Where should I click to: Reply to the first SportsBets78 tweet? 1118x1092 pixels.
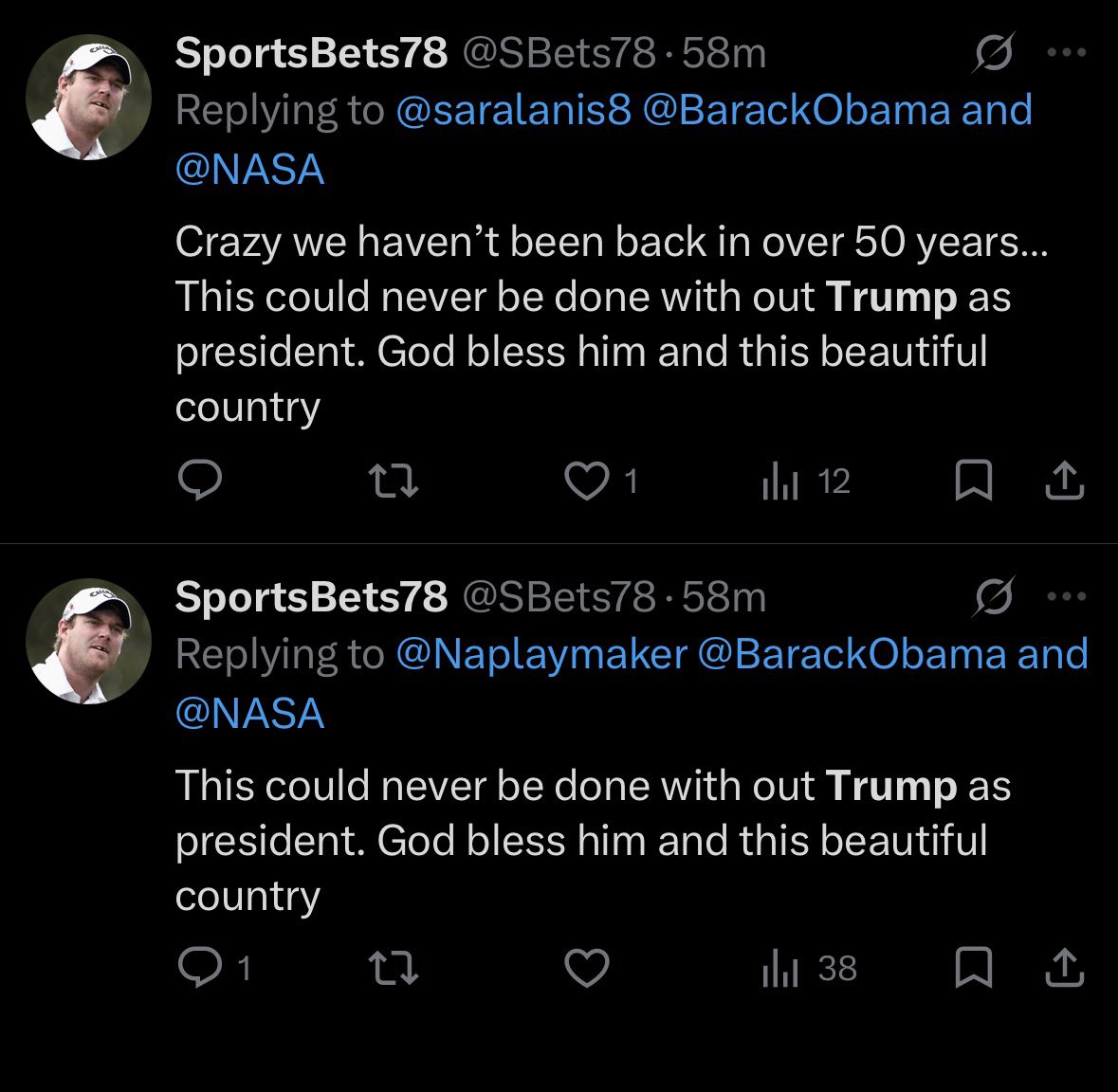200,482
